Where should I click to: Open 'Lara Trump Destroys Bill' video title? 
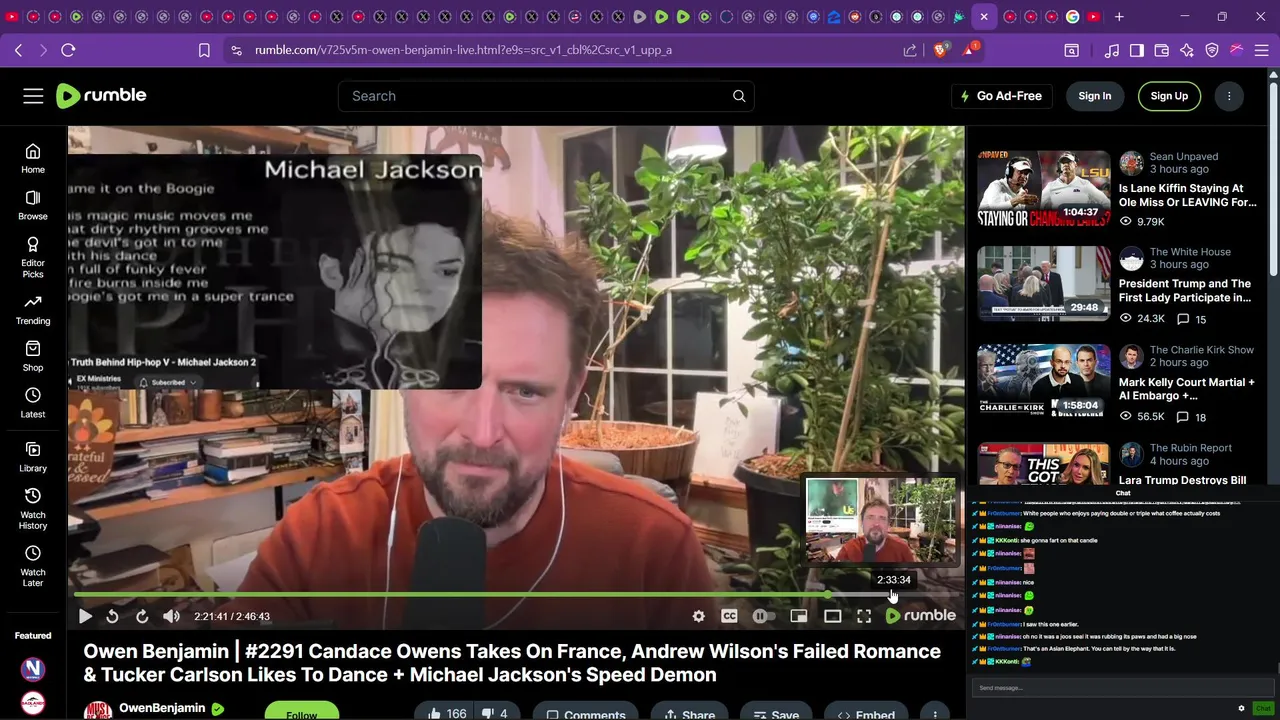[x=1182, y=480]
